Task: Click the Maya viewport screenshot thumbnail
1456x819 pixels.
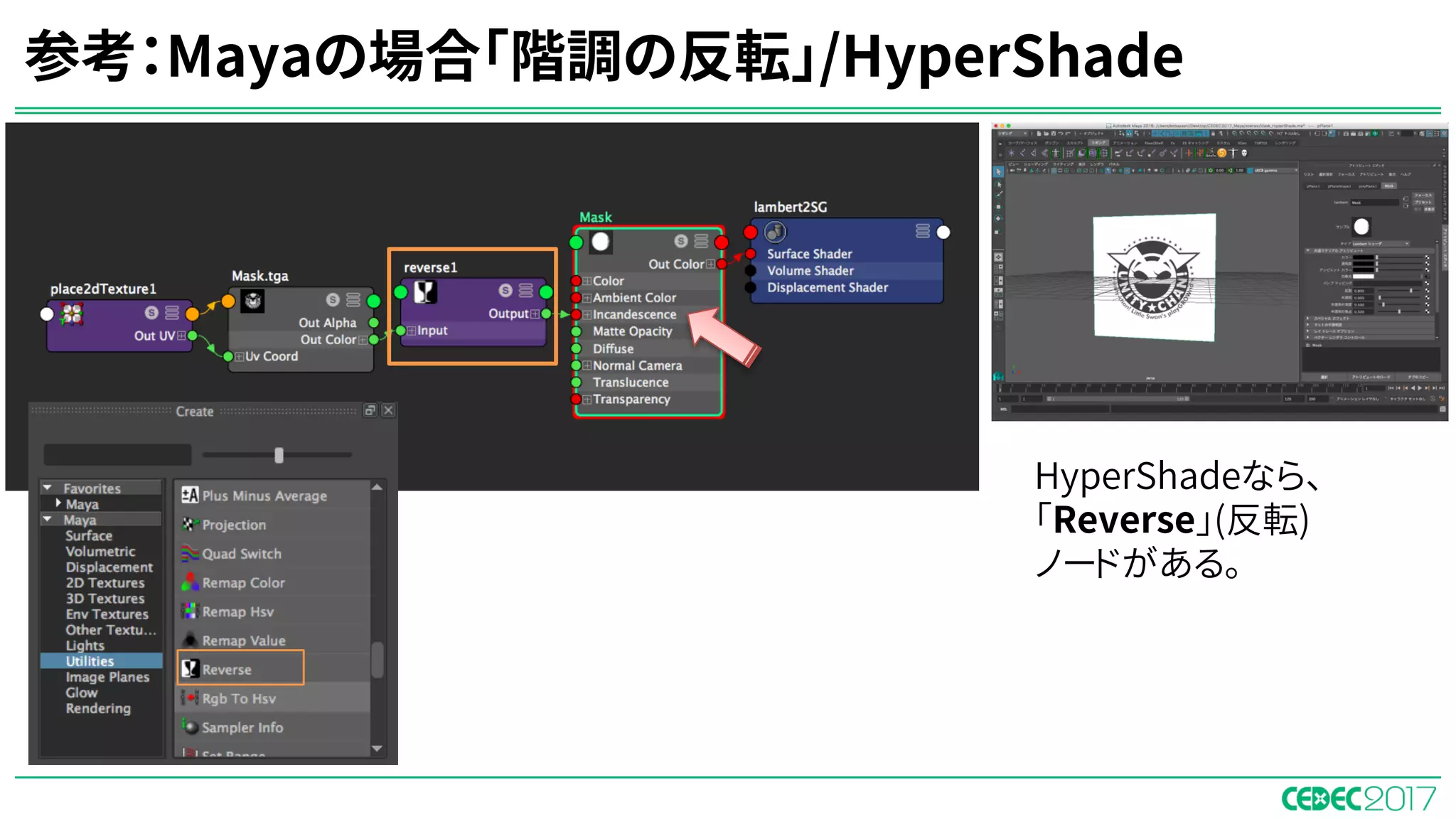Action: click(x=1219, y=272)
